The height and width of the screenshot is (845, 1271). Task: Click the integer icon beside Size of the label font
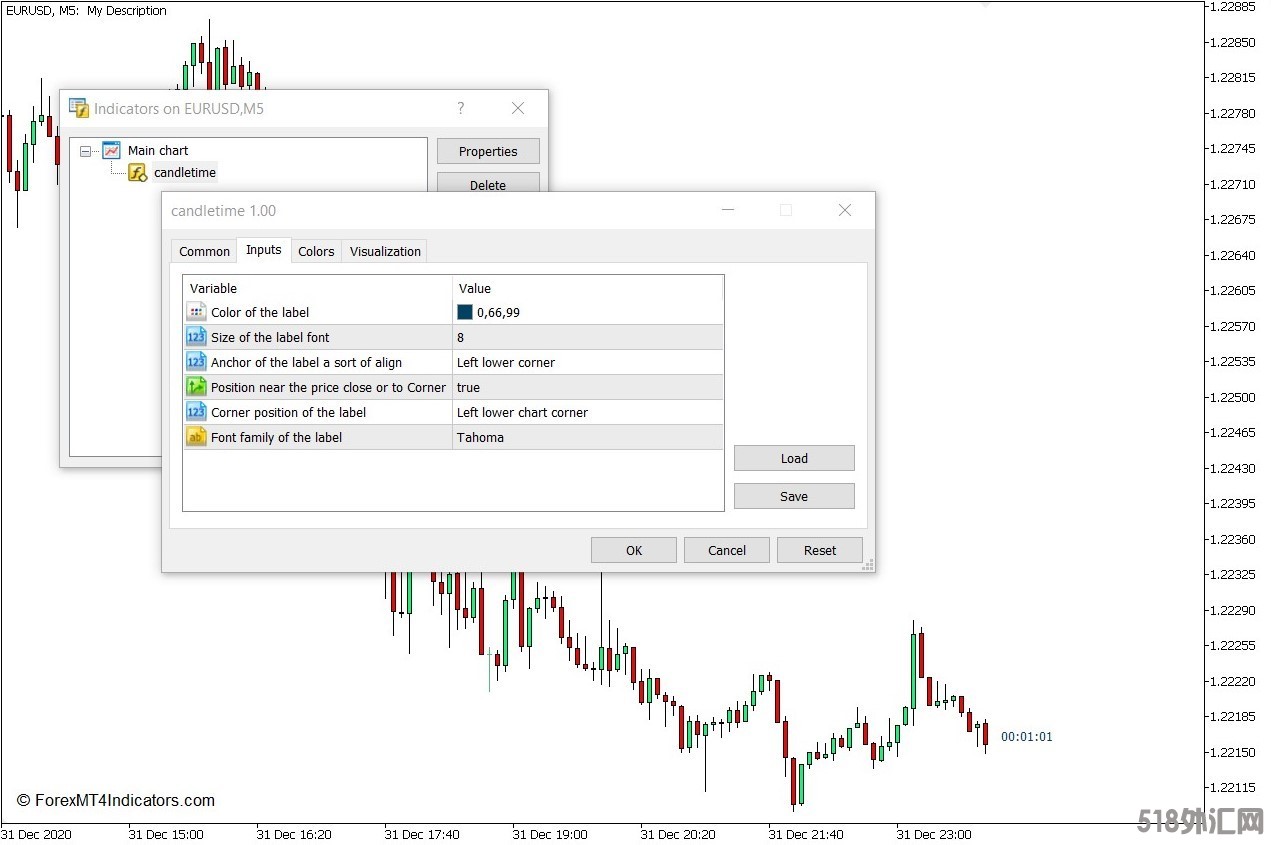point(196,337)
